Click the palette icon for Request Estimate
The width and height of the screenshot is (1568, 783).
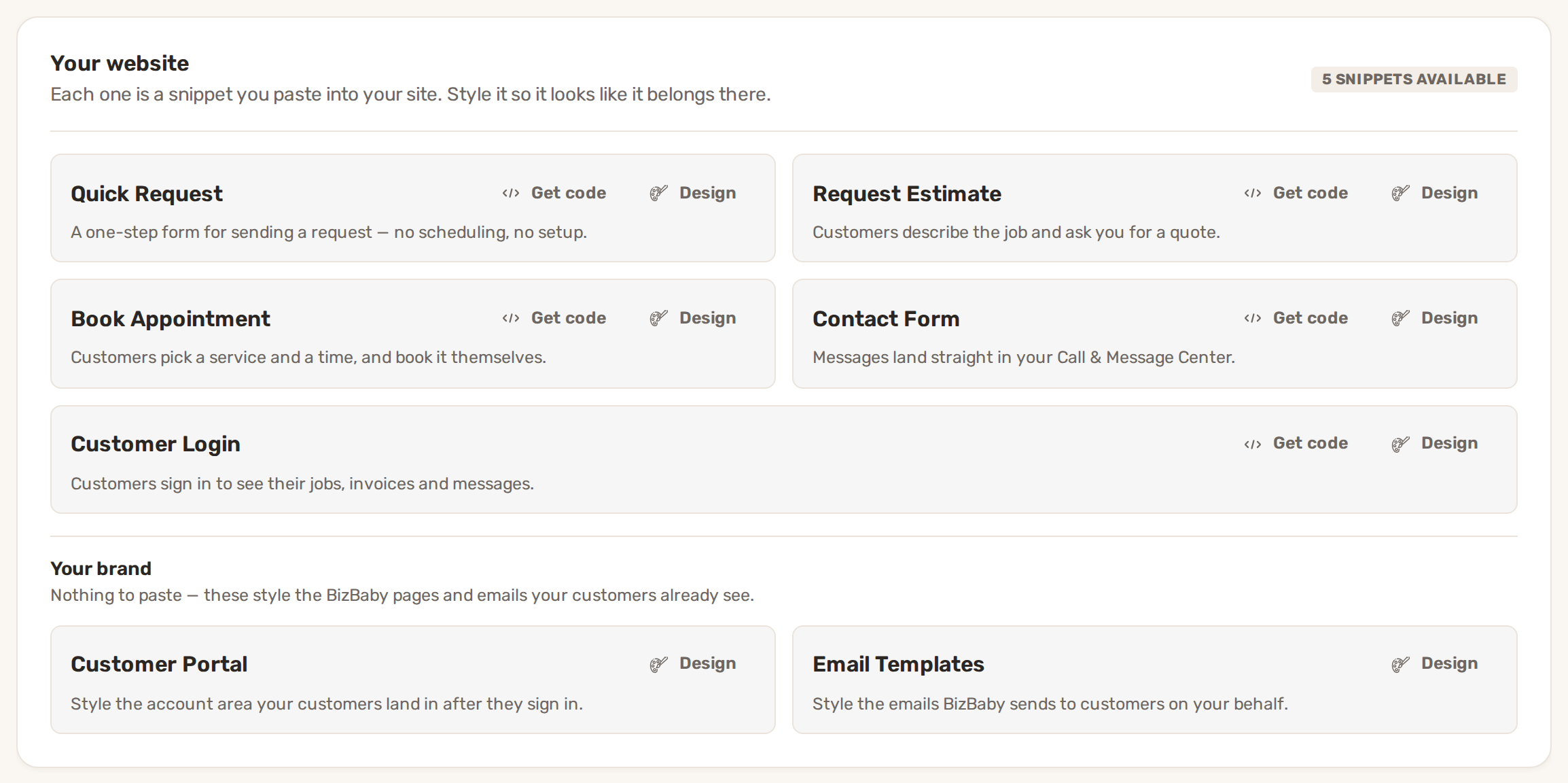1400,193
